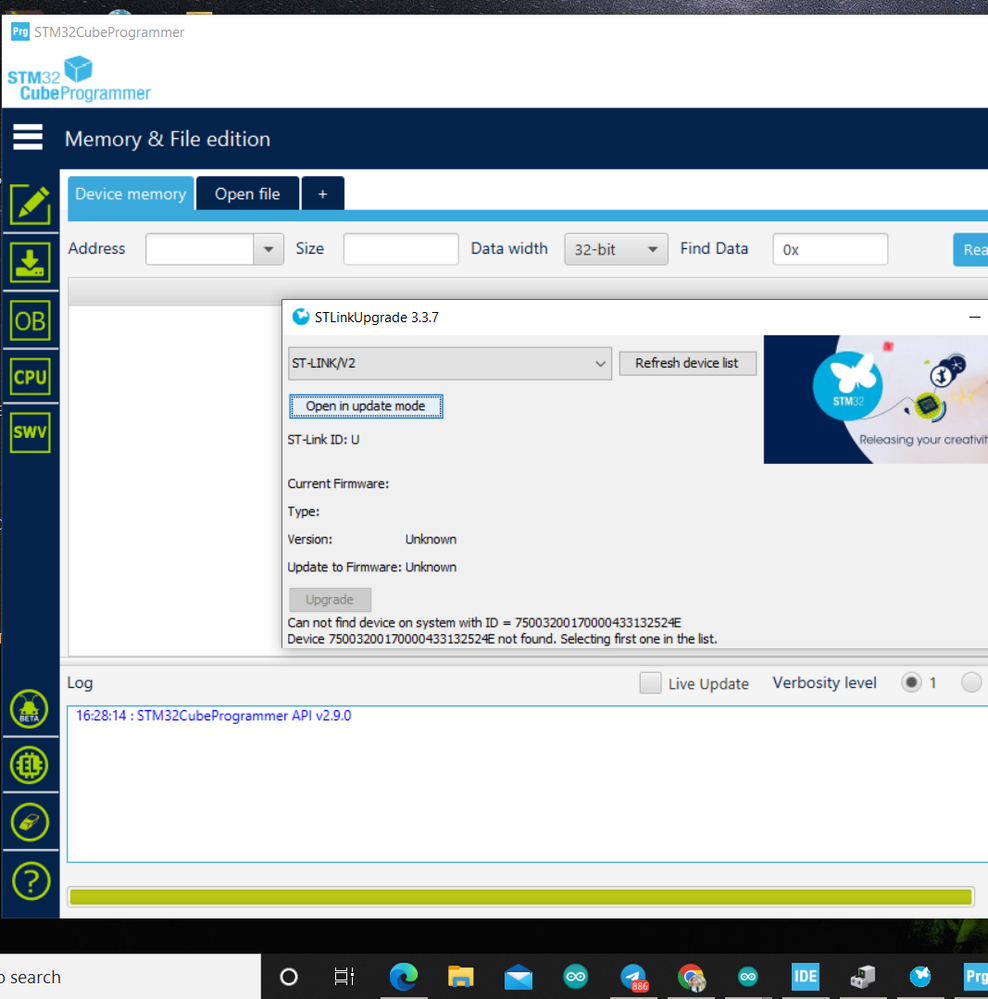Click the Address input field
Screen dimensions: 988x999
[x=200, y=249]
